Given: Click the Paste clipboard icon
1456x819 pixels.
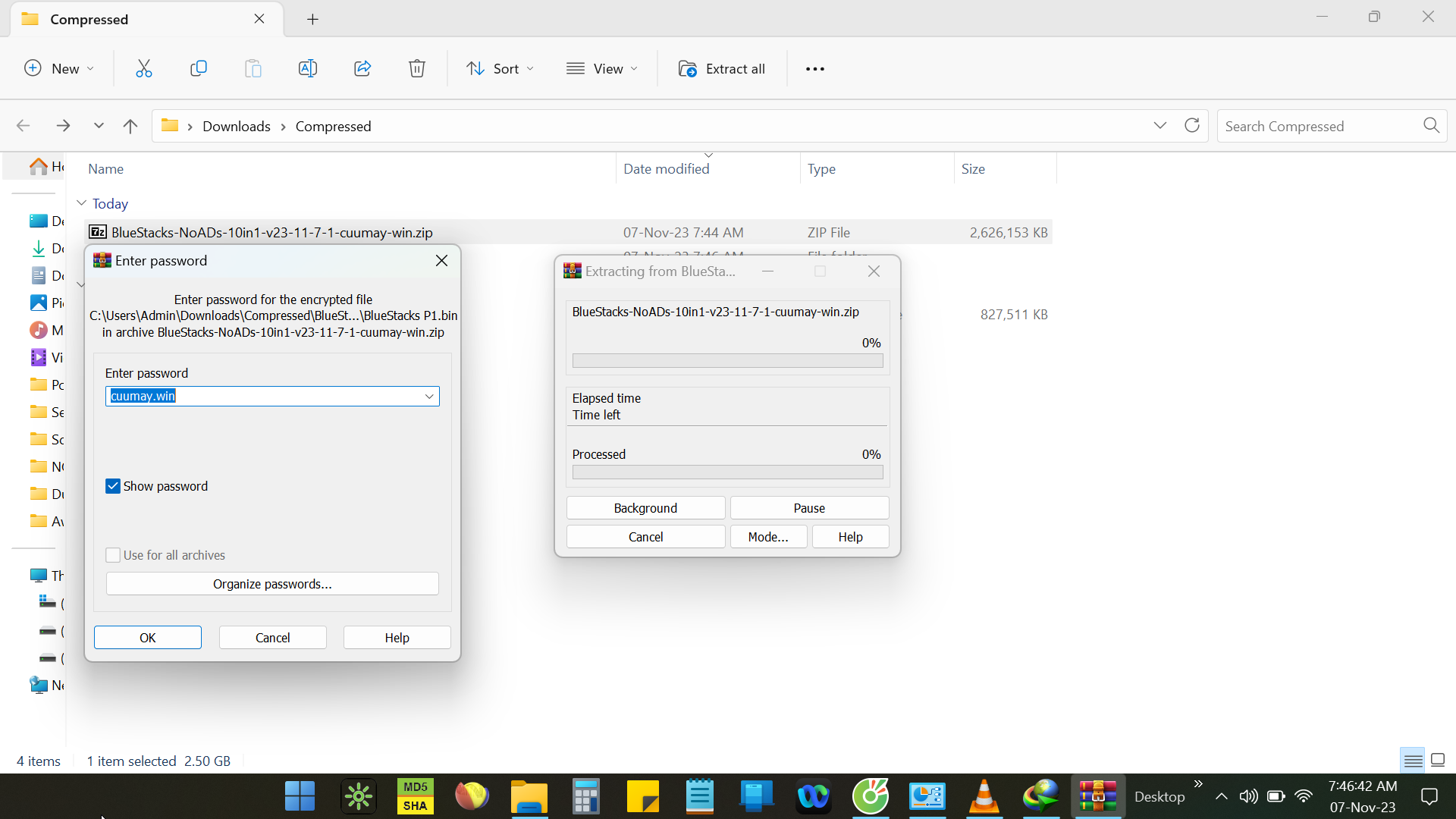Looking at the screenshot, I should (x=253, y=68).
